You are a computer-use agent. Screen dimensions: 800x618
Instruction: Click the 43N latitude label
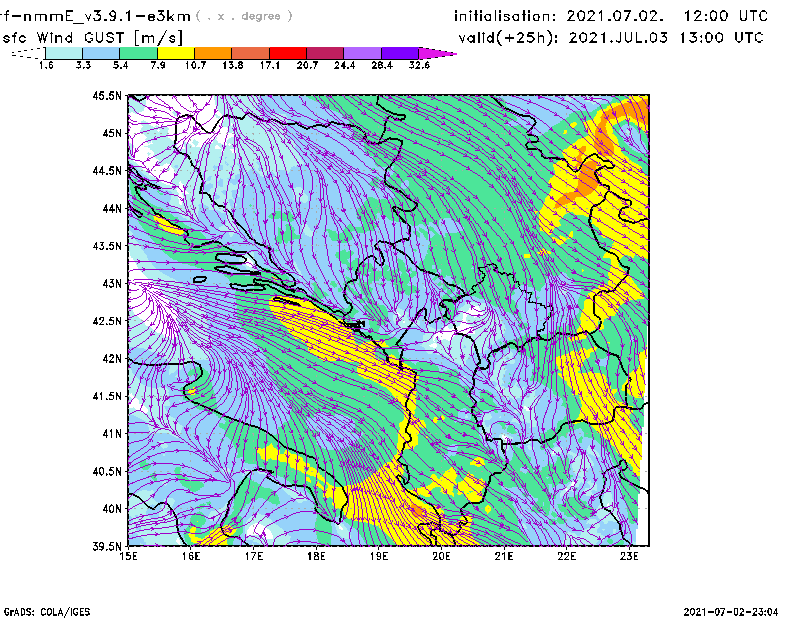point(112,283)
